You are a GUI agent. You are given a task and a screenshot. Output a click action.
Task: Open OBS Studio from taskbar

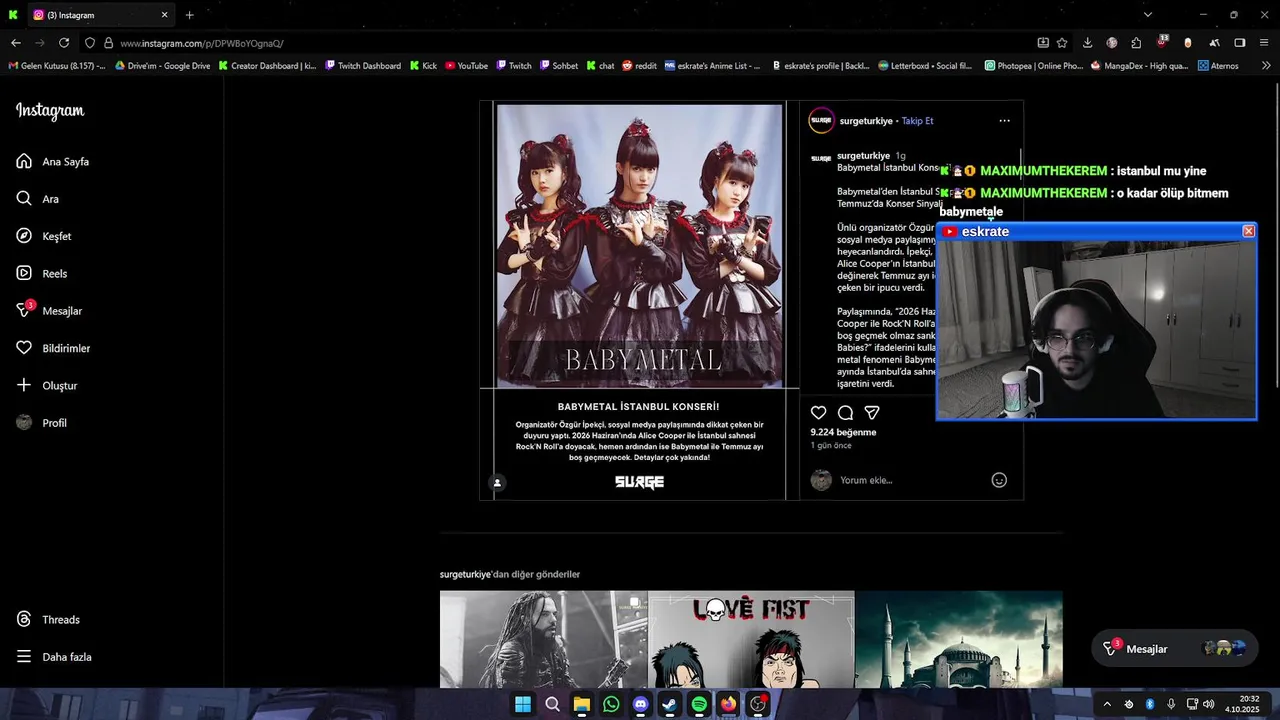pyautogui.click(x=758, y=704)
